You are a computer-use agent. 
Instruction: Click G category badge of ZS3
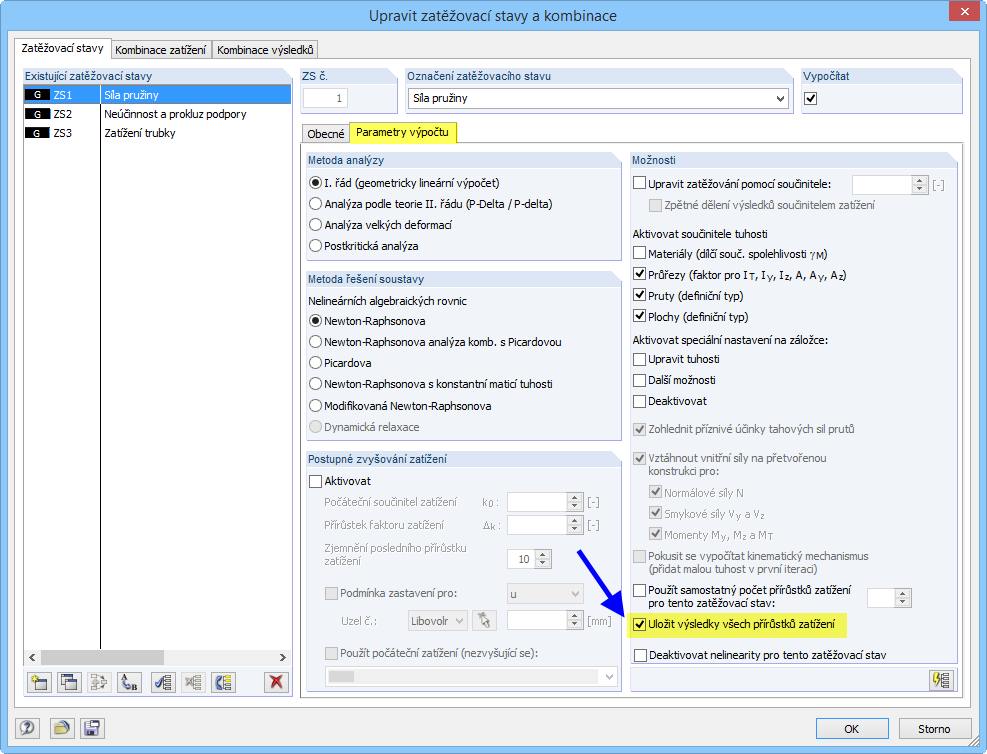pos(37,133)
